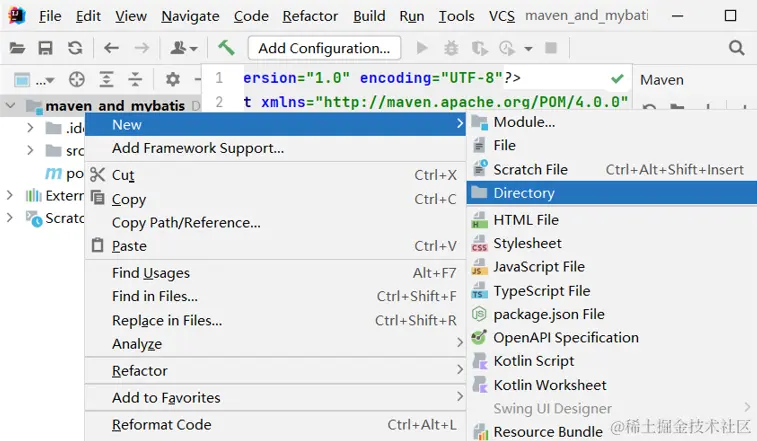Open Project panel settings gear
757x441 pixels.
click(172, 80)
